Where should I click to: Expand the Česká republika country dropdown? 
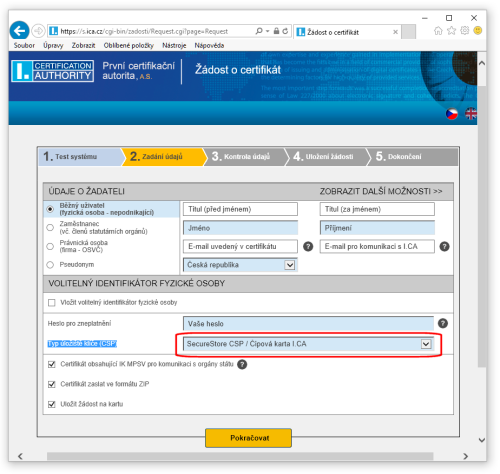click(x=240, y=265)
